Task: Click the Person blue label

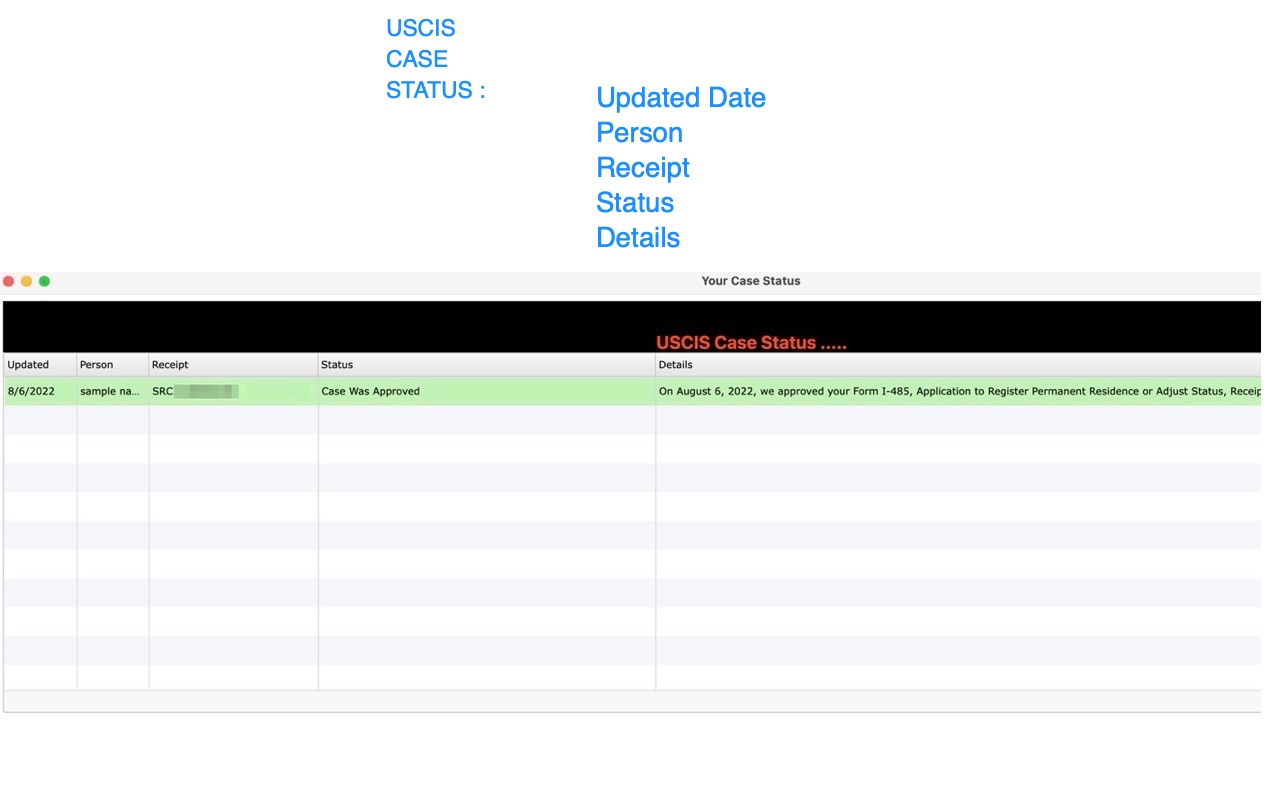Action: coord(639,132)
